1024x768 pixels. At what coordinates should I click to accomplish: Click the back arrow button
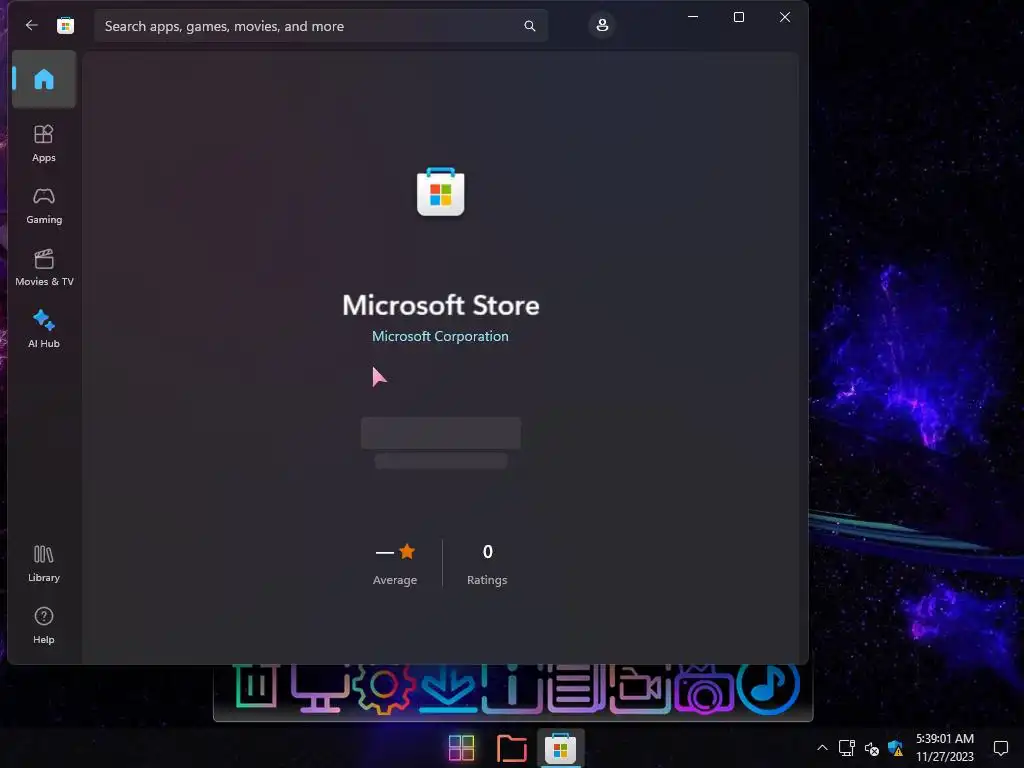pos(31,25)
